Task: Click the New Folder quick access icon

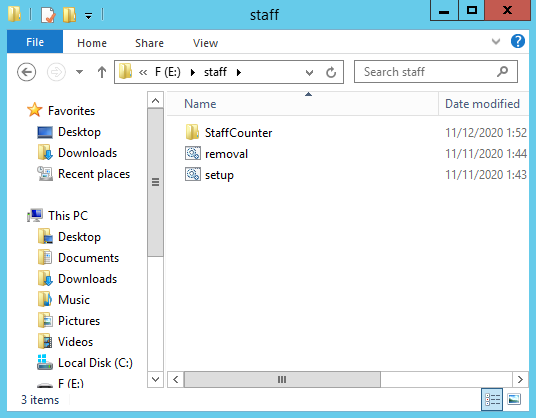Action: tap(69, 15)
